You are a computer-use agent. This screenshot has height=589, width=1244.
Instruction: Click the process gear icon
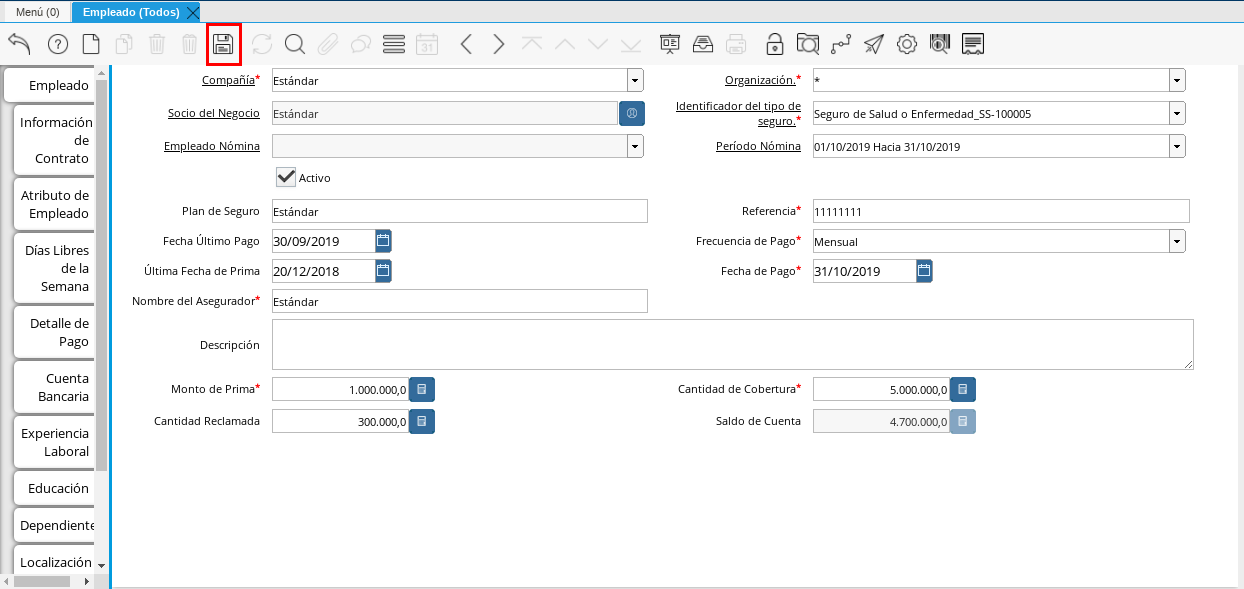pyautogui.click(x=907, y=44)
